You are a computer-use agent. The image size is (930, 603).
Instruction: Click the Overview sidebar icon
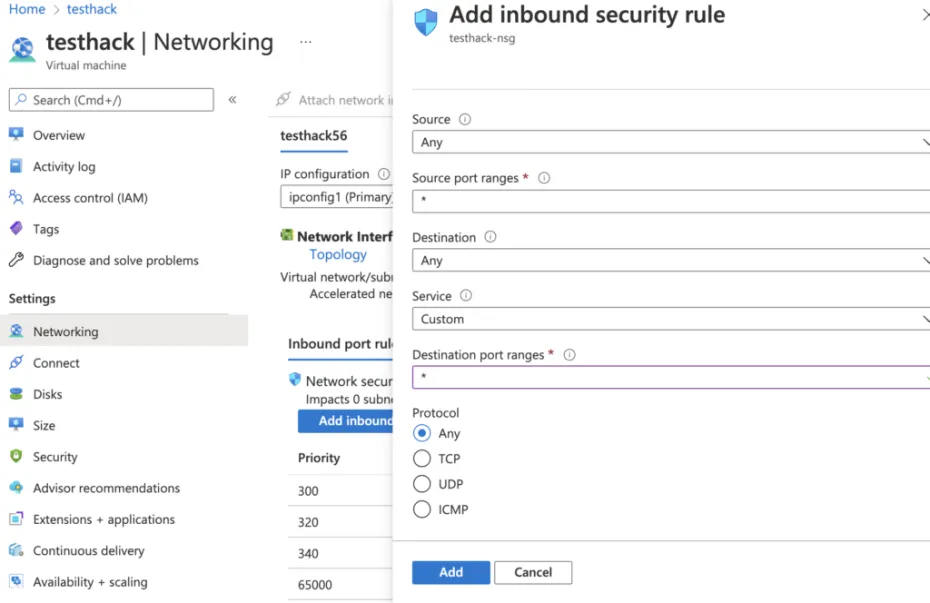point(16,135)
